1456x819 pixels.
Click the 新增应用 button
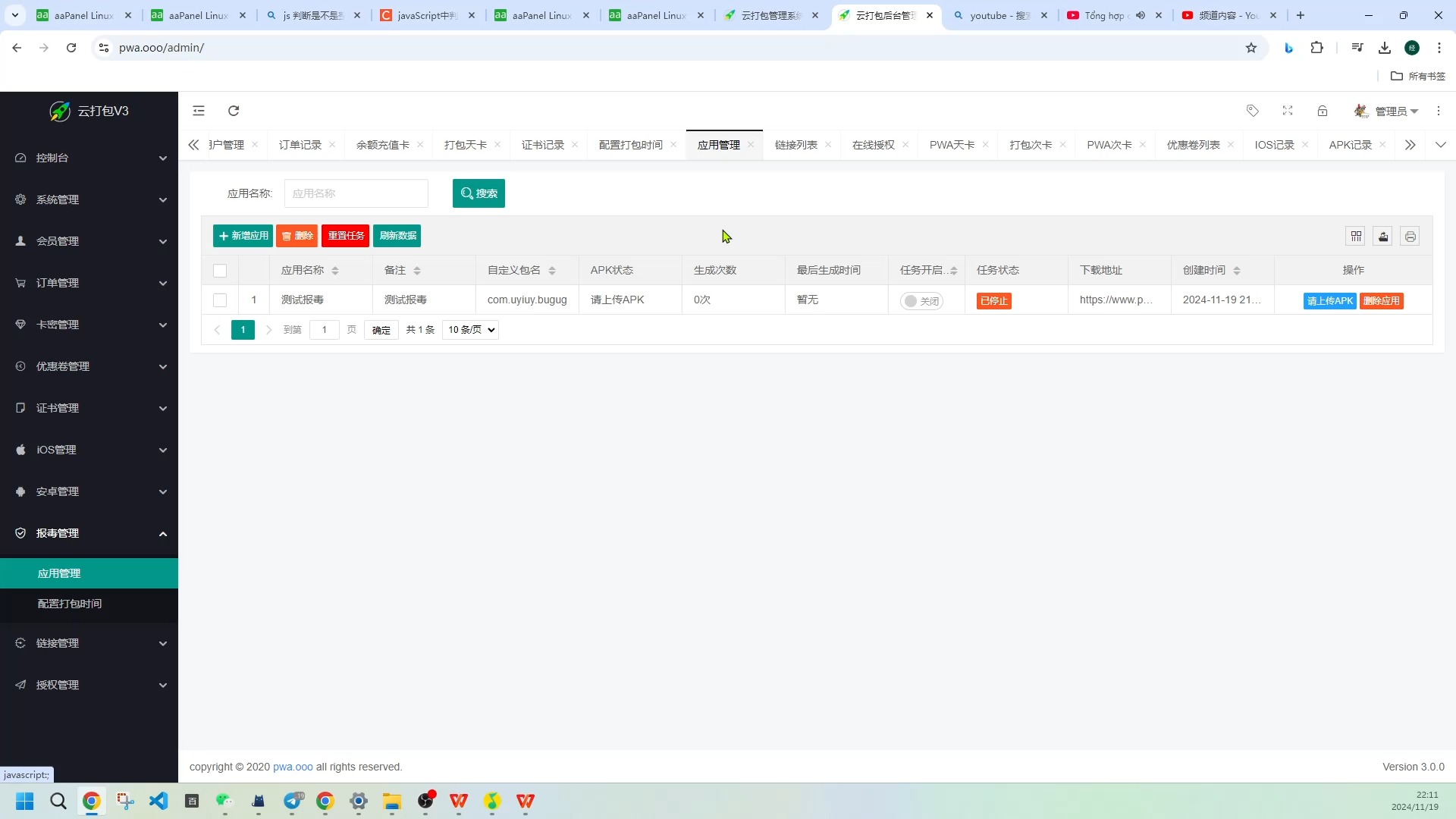click(242, 236)
